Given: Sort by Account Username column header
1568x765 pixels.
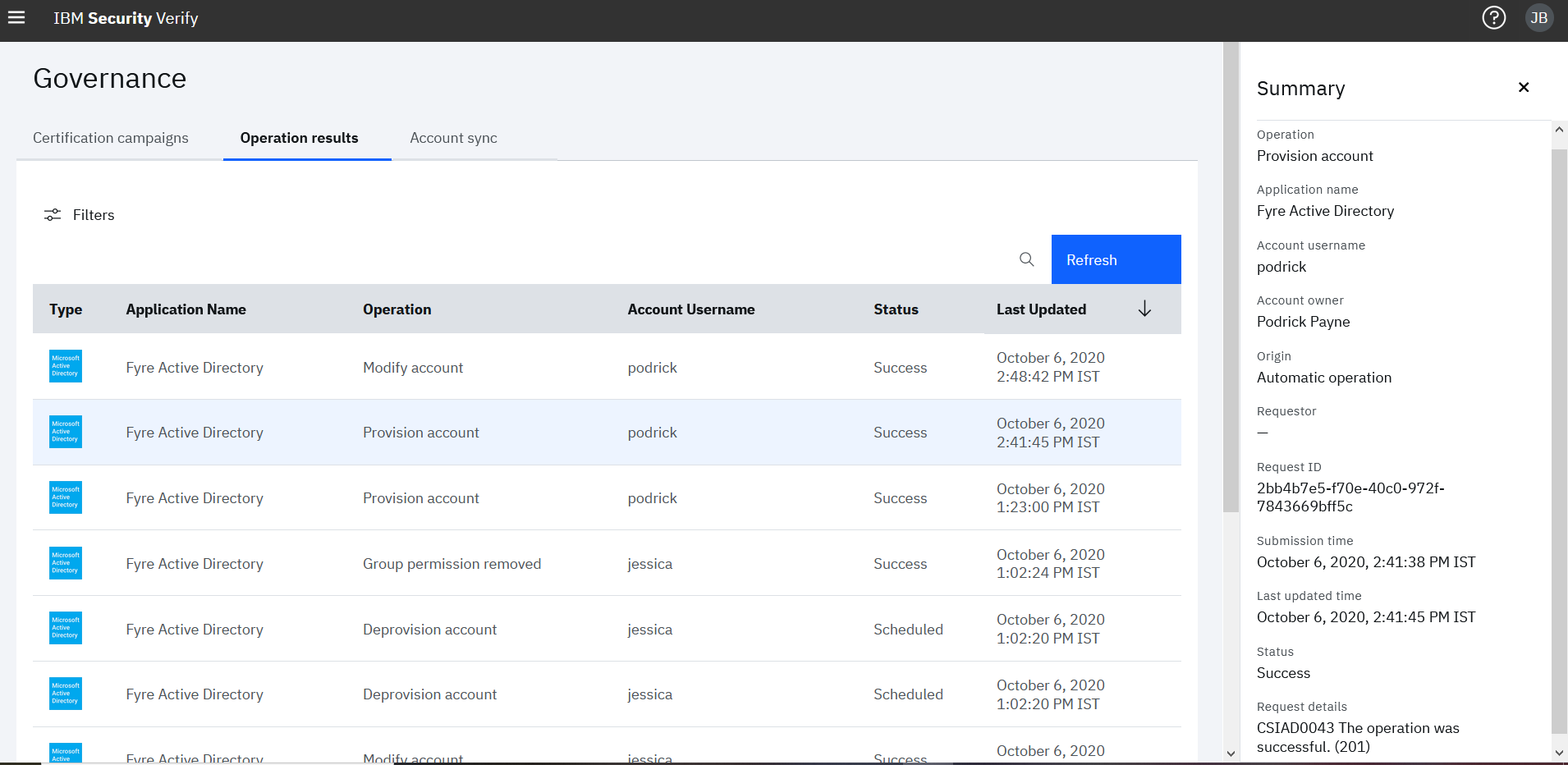Looking at the screenshot, I should 691,309.
